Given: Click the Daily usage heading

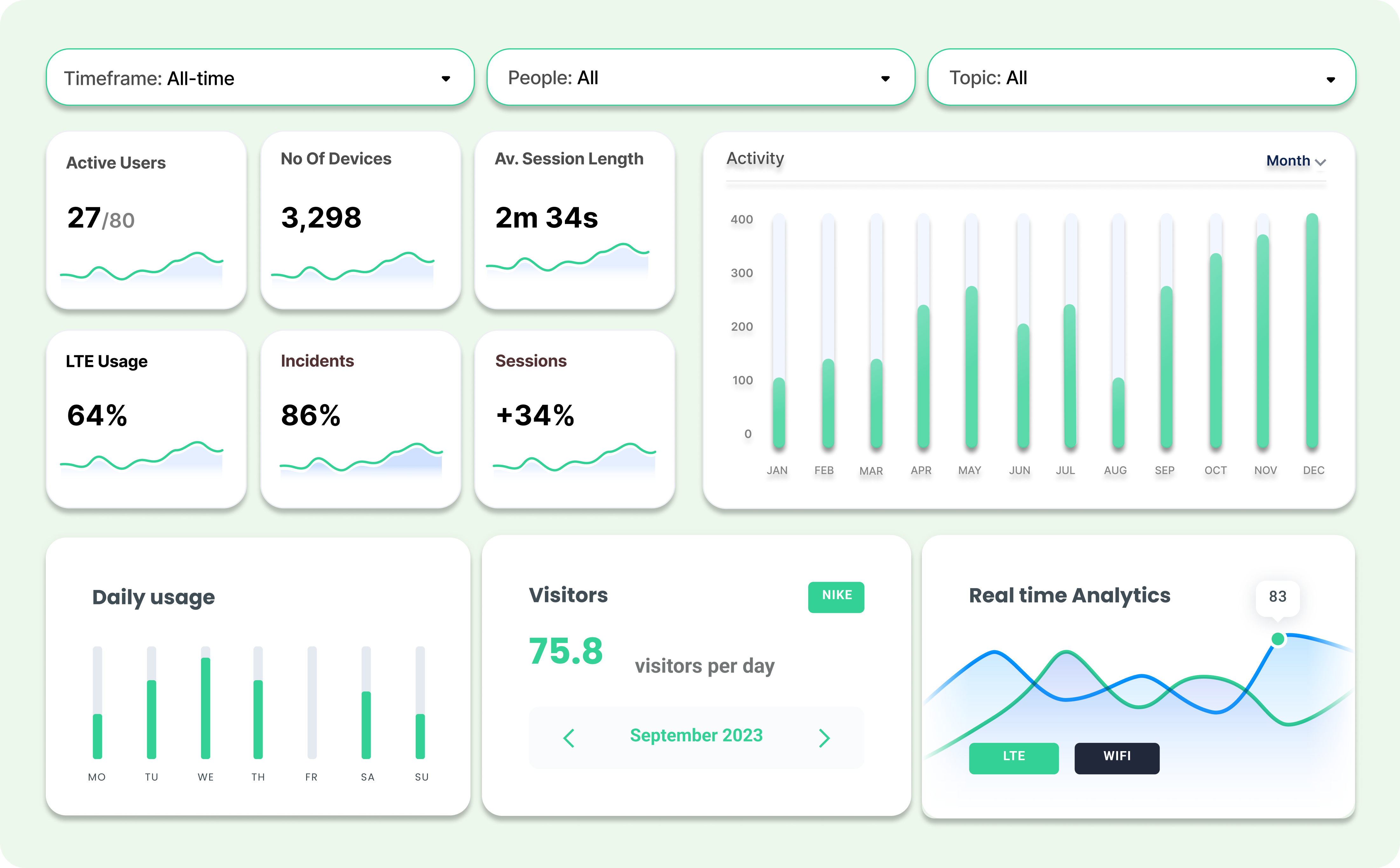Looking at the screenshot, I should coord(153,597).
